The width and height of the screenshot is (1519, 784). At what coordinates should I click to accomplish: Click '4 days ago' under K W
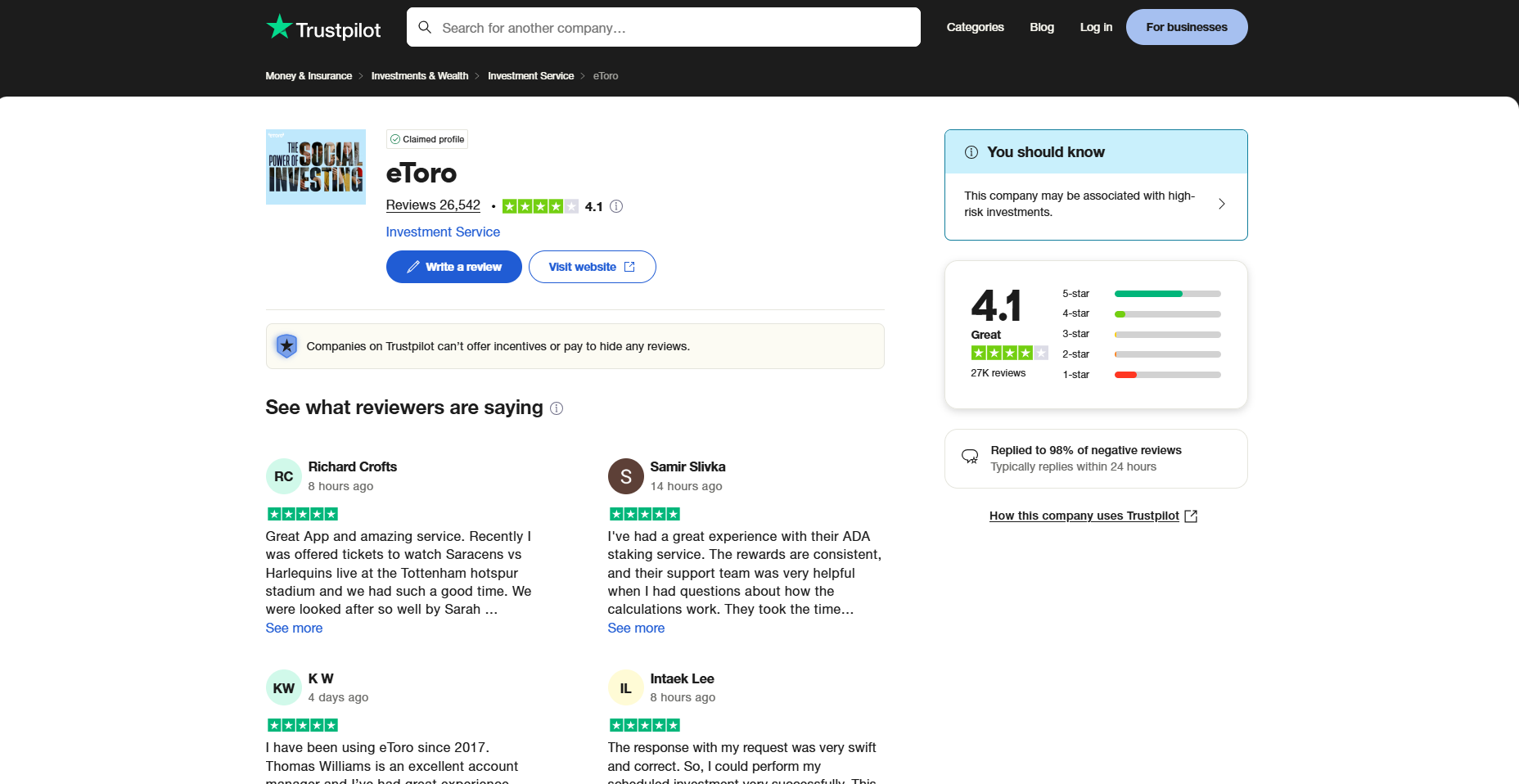pyautogui.click(x=338, y=697)
